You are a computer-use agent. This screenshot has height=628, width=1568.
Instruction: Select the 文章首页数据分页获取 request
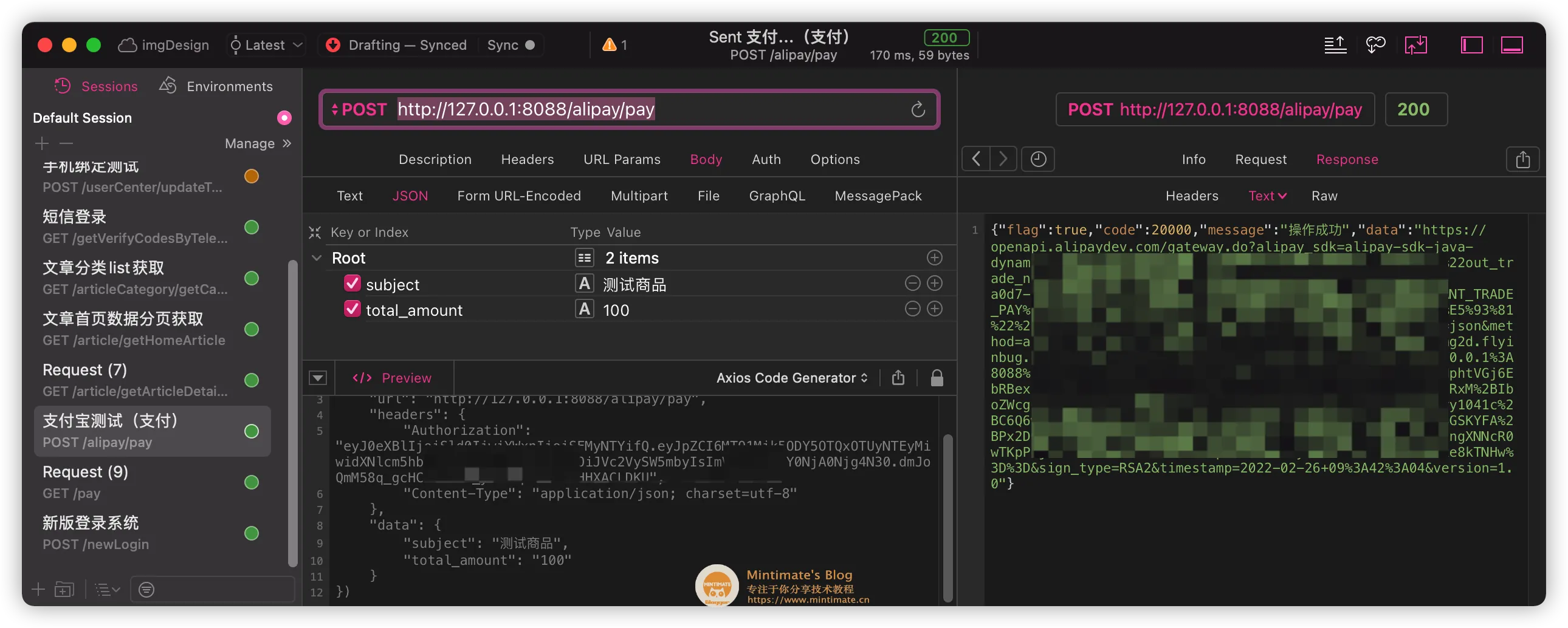point(152,329)
